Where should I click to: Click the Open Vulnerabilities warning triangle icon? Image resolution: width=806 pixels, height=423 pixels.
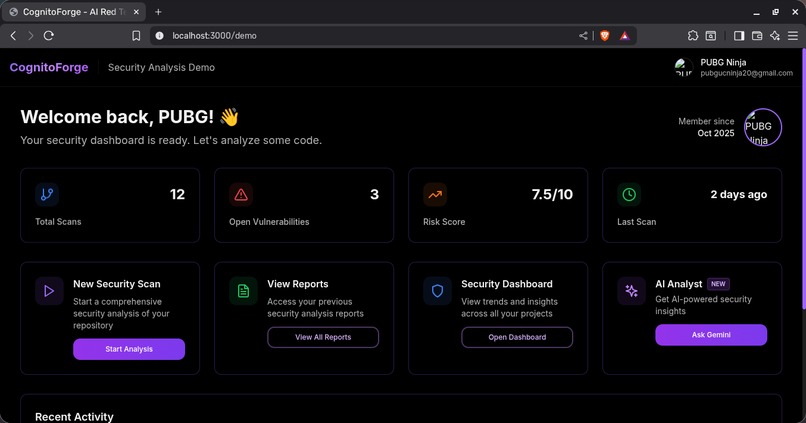point(241,194)
